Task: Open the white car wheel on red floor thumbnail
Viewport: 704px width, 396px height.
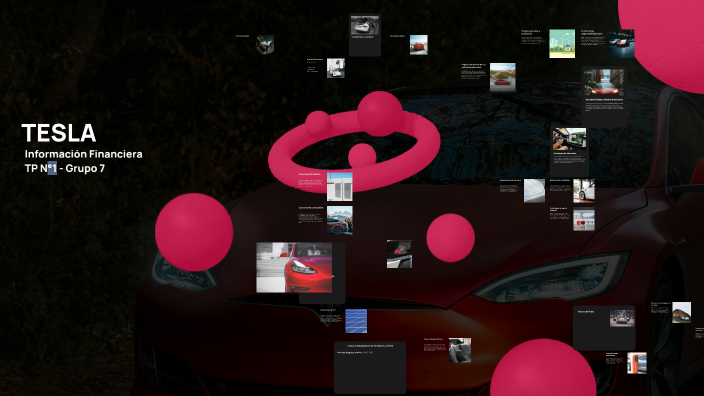Action: click(584, 190)
